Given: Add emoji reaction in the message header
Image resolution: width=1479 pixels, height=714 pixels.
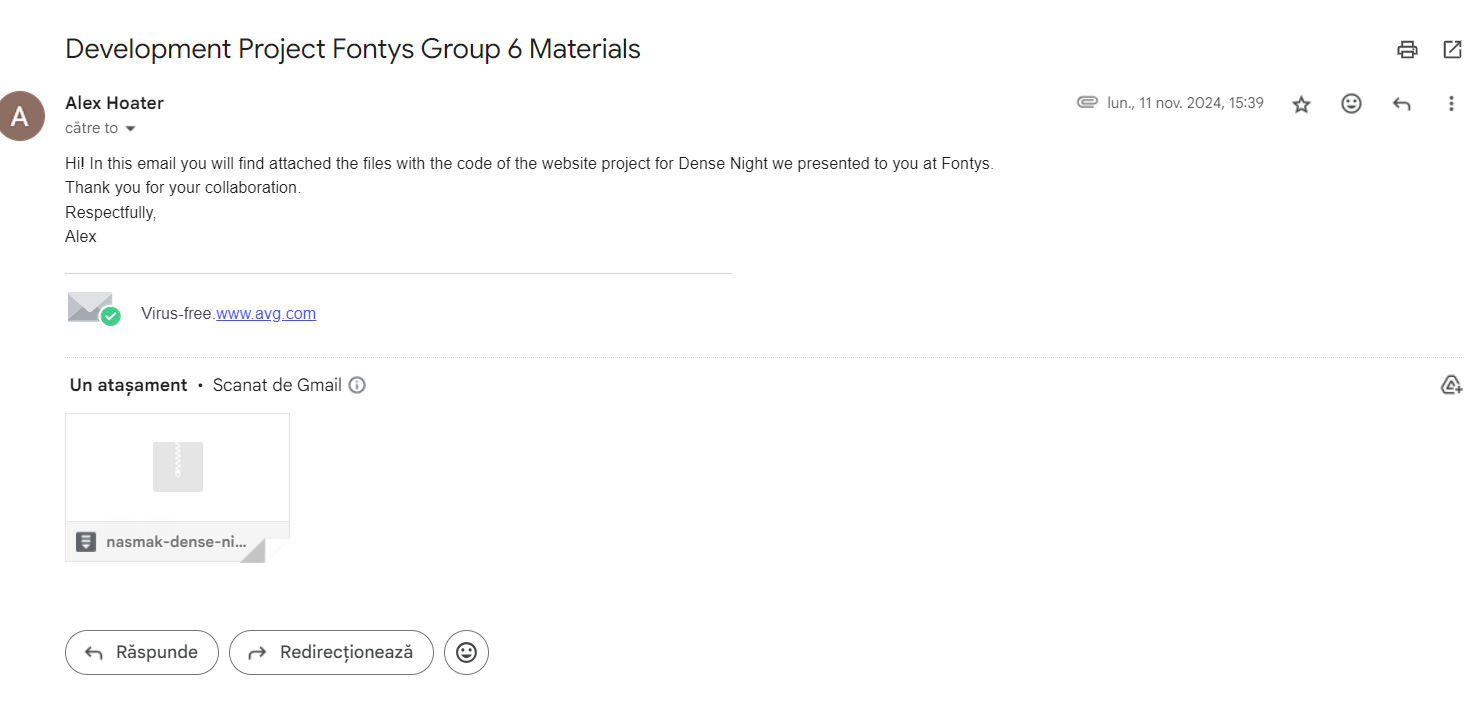Looking at the screenshot, I should click(x=1351, y=103).
